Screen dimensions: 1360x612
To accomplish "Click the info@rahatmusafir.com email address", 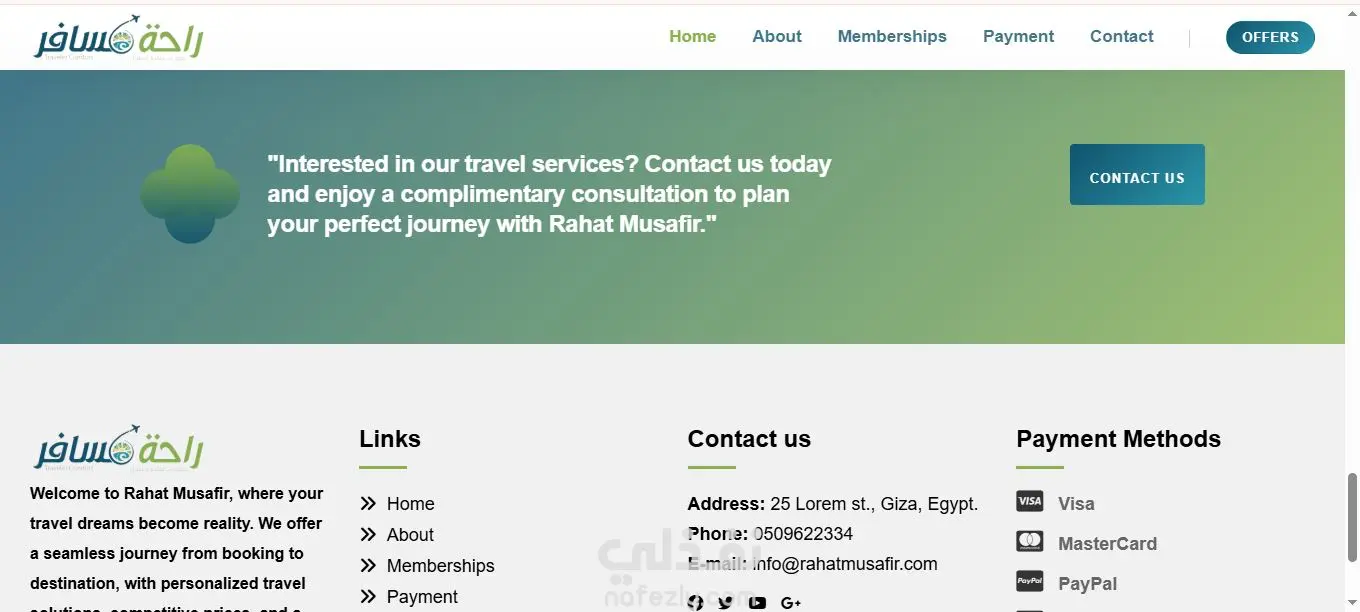I will 845,564.
